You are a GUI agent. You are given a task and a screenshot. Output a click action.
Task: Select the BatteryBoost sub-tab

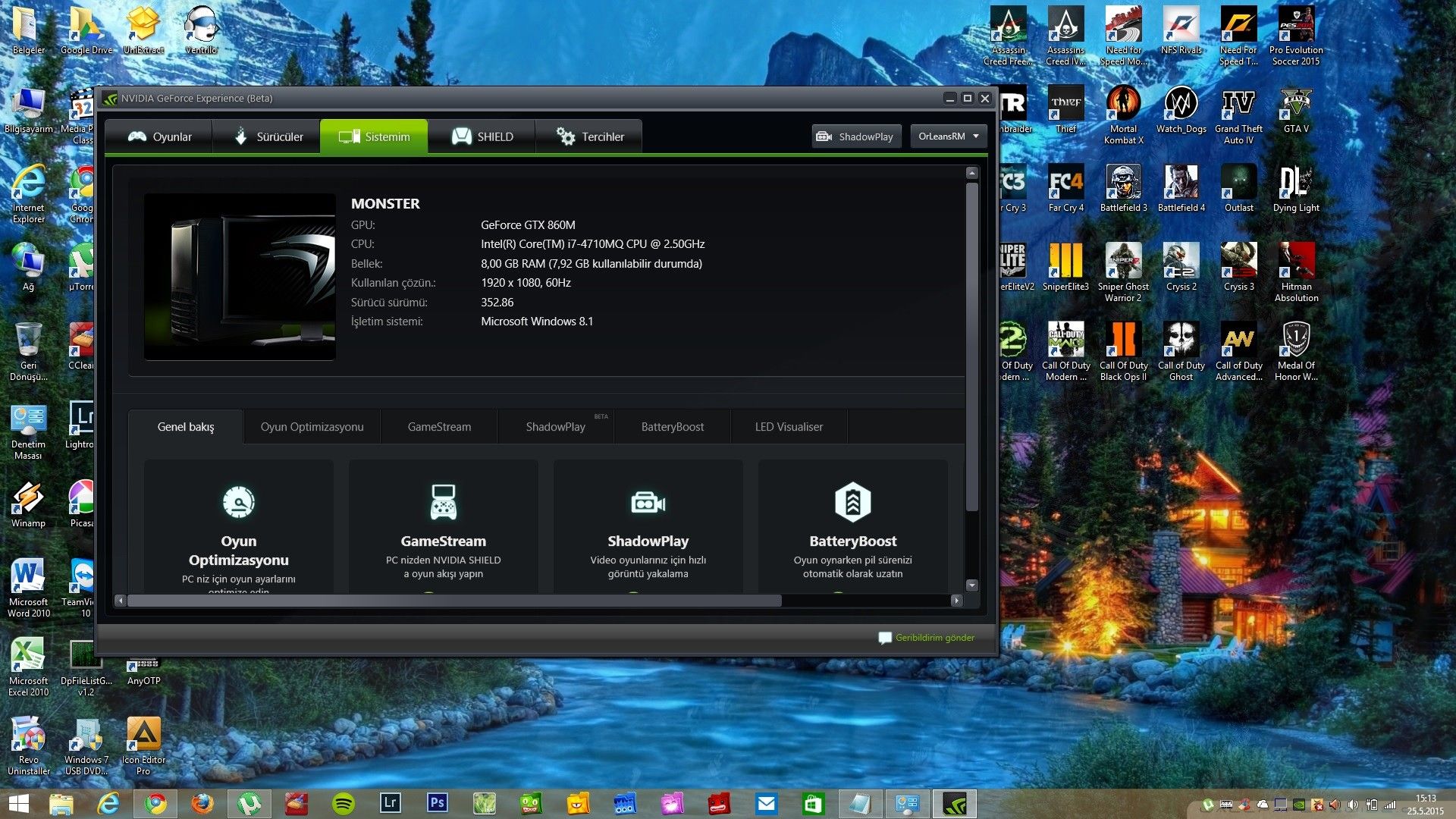tap(672, 427)
